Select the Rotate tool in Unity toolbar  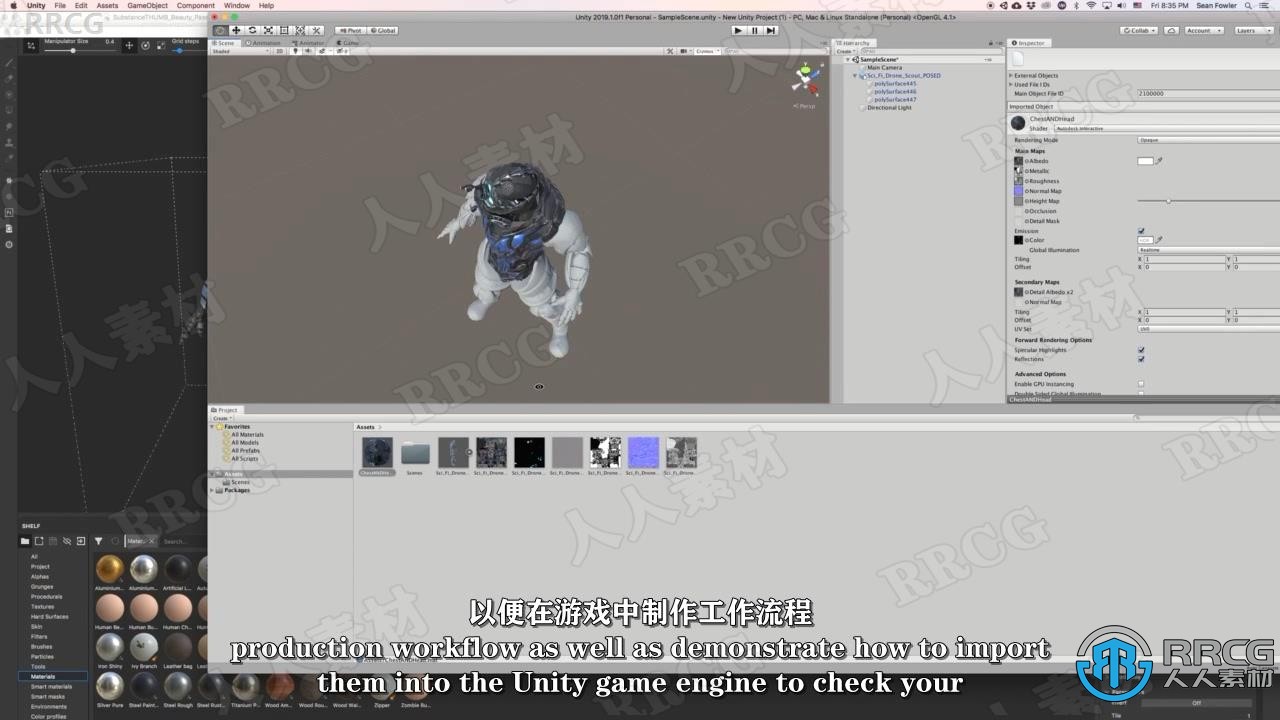coord(252,30)
